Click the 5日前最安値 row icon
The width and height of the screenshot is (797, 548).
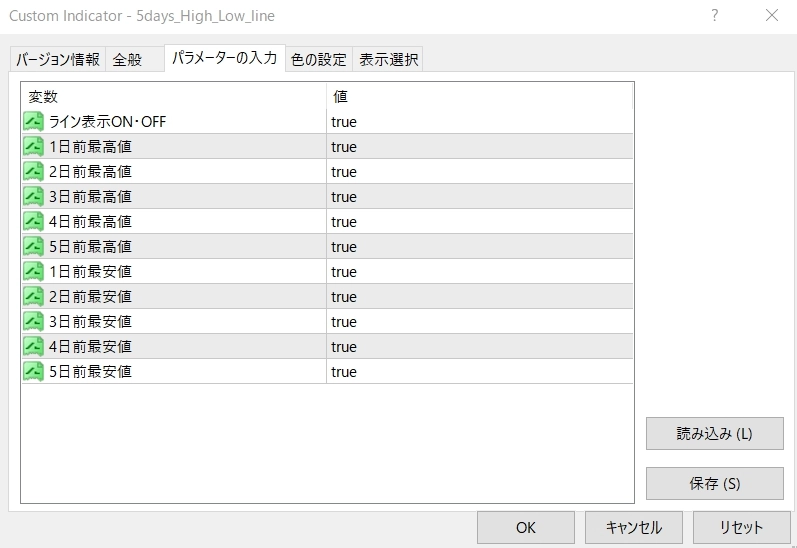point(34,372)
